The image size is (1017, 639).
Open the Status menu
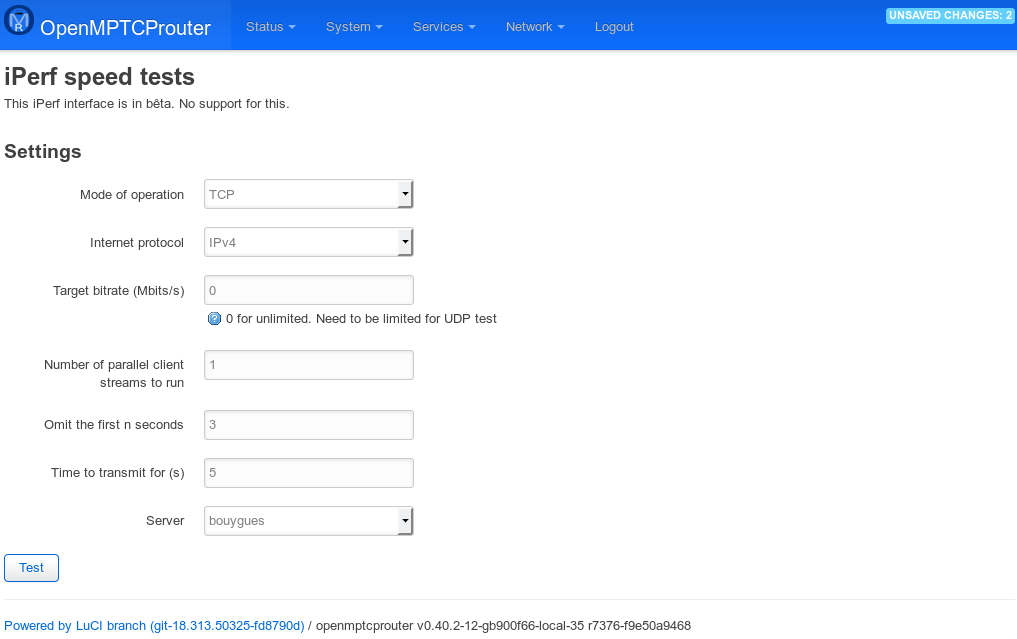(x=270, y=27)
